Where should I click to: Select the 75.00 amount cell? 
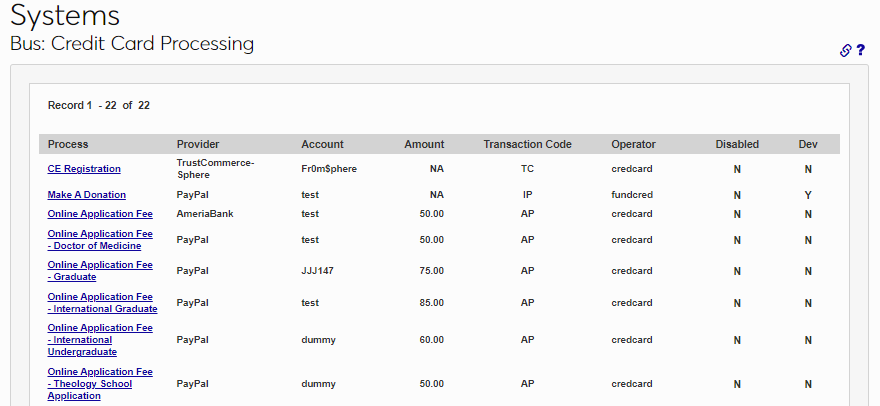tap(432, 271)
